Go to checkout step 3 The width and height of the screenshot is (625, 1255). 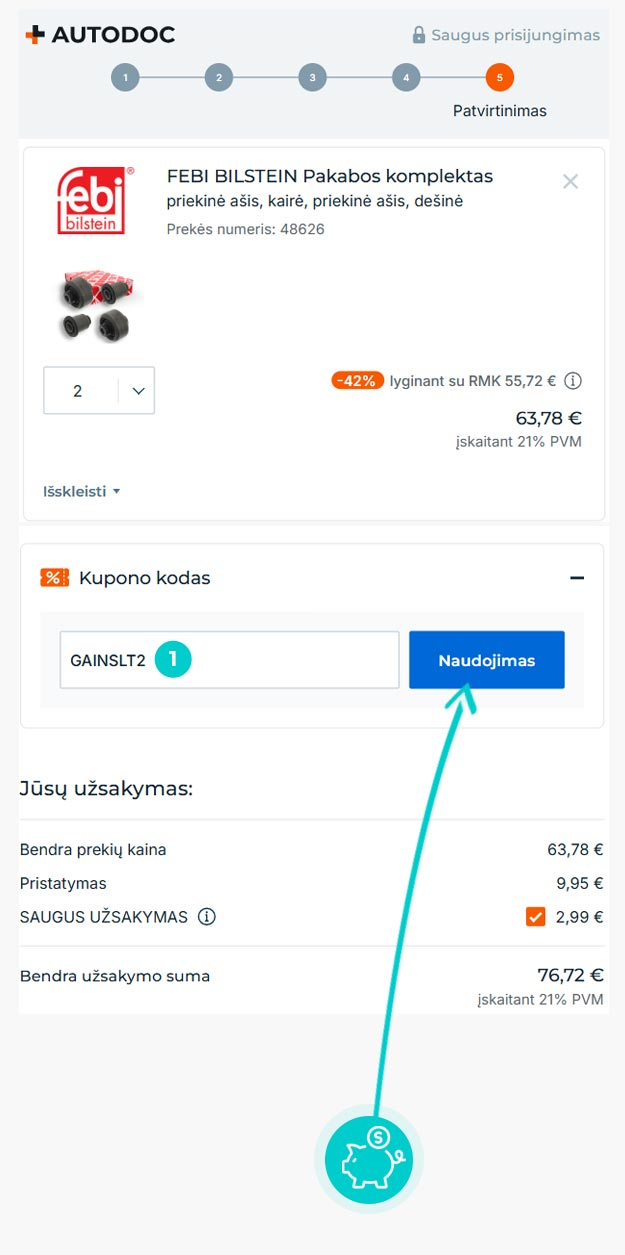click(312, 77)
